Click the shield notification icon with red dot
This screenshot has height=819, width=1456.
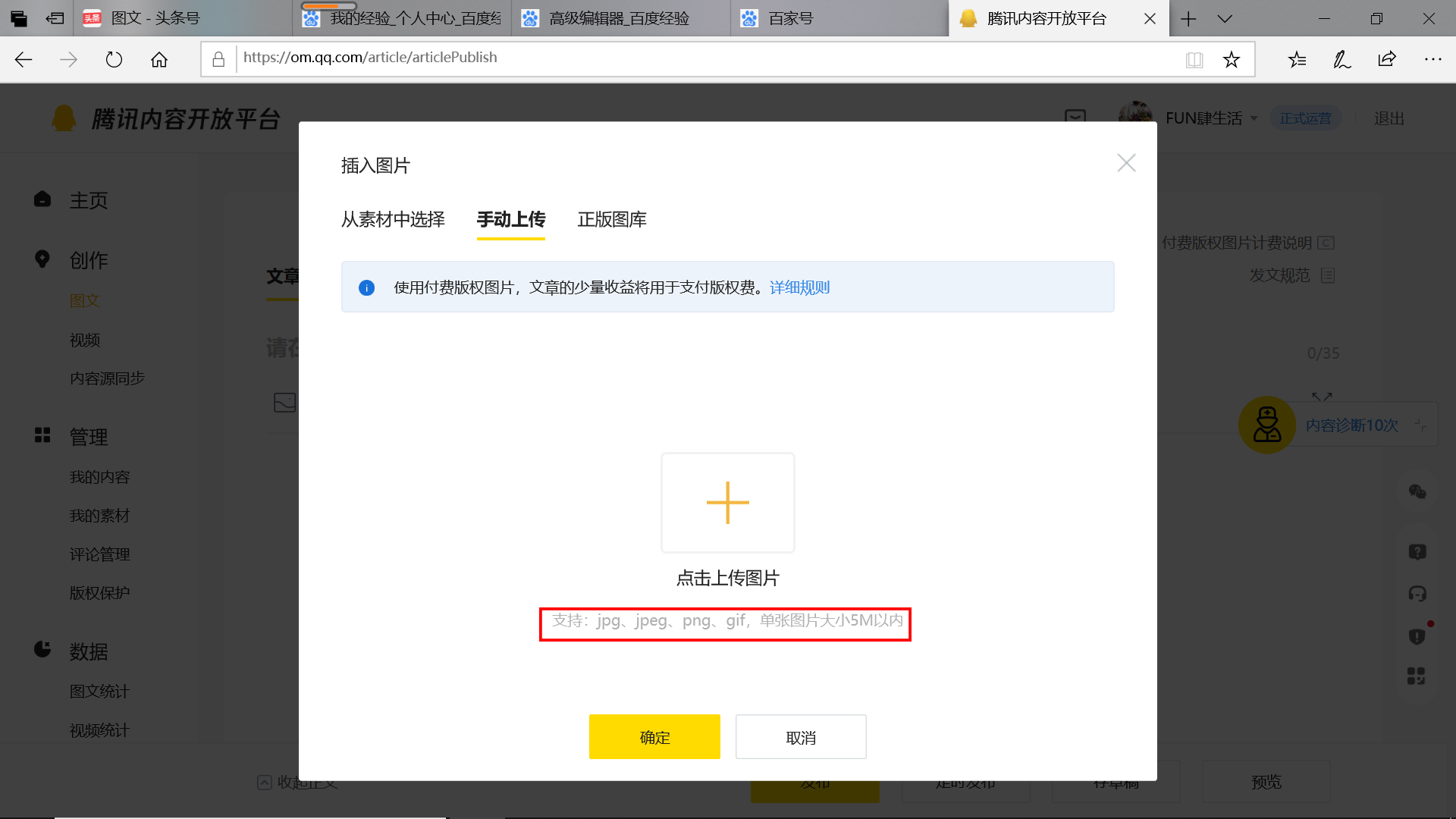[x=1415, y=636]
